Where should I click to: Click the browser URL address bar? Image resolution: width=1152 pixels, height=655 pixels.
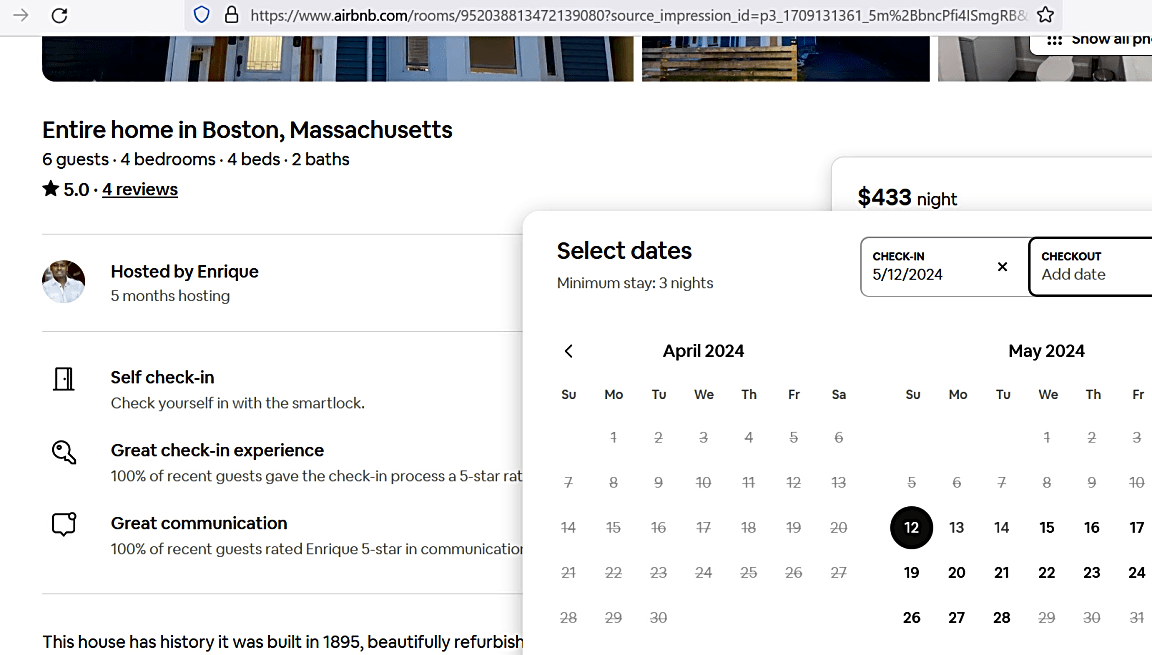(638, 15)
